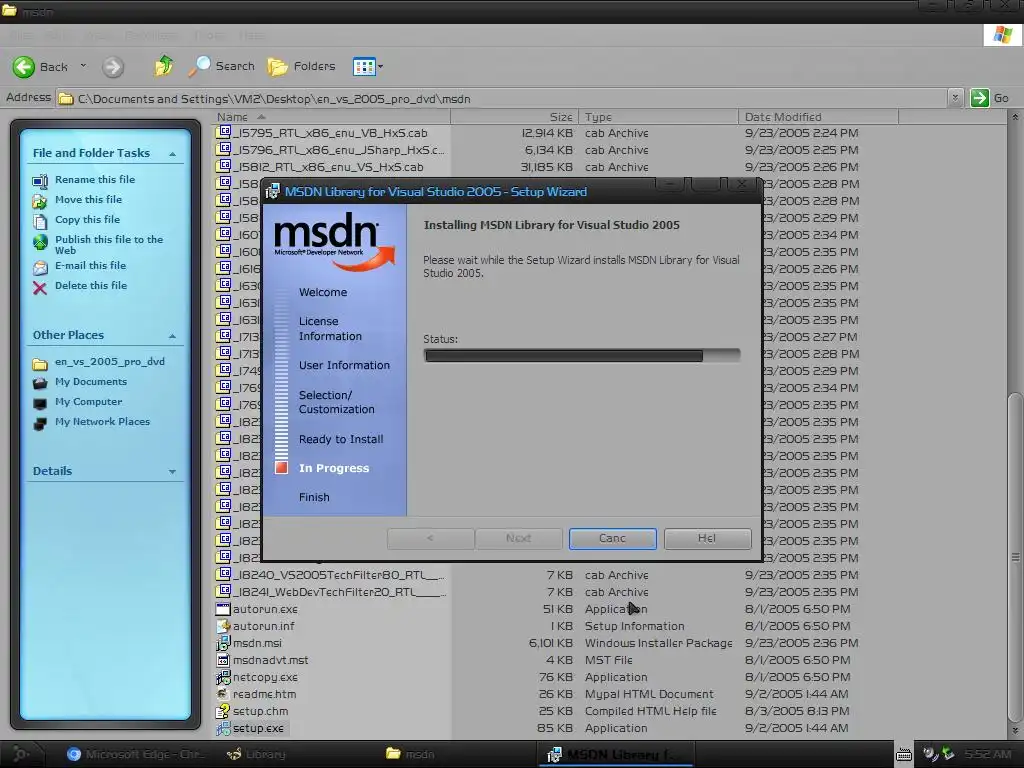The width and height of the screenshot is (1024, 768).
Task: Click the netcopy.exe file icon
Action: point(223,677)
